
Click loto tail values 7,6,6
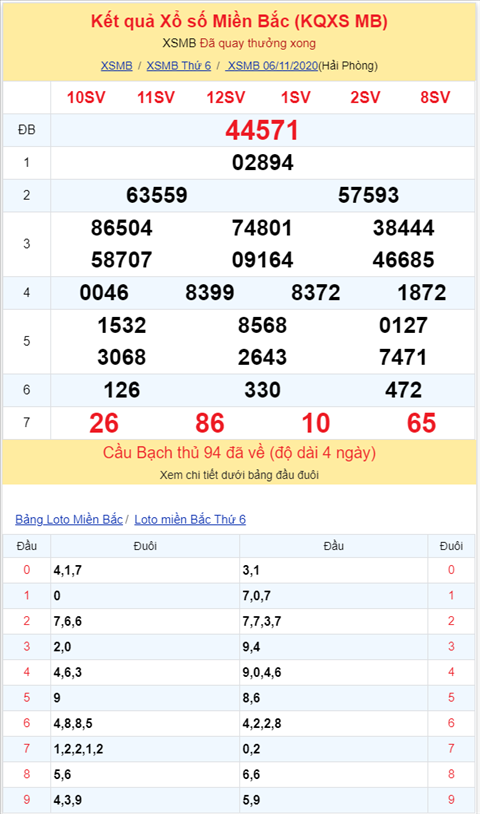67,621
